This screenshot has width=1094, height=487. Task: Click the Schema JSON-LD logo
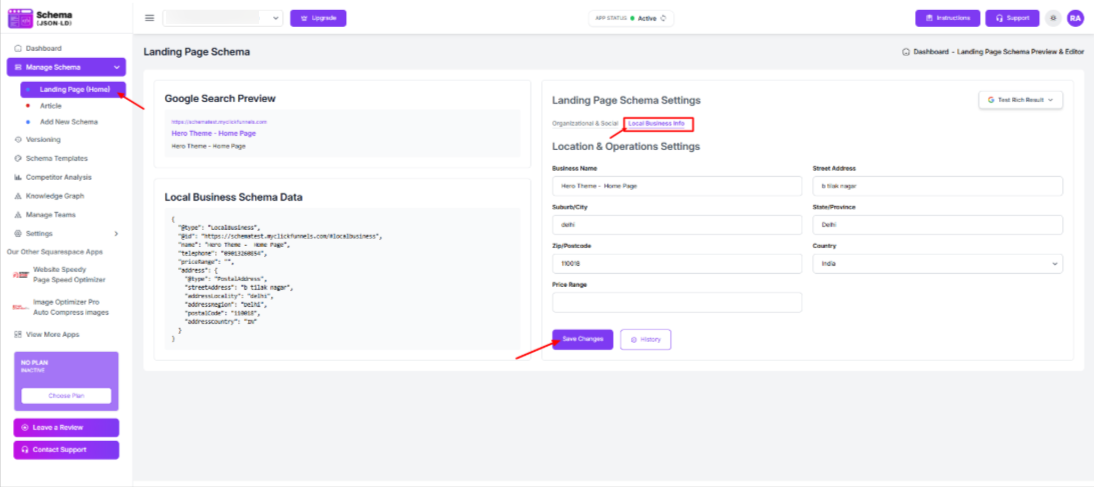[48, 18]
